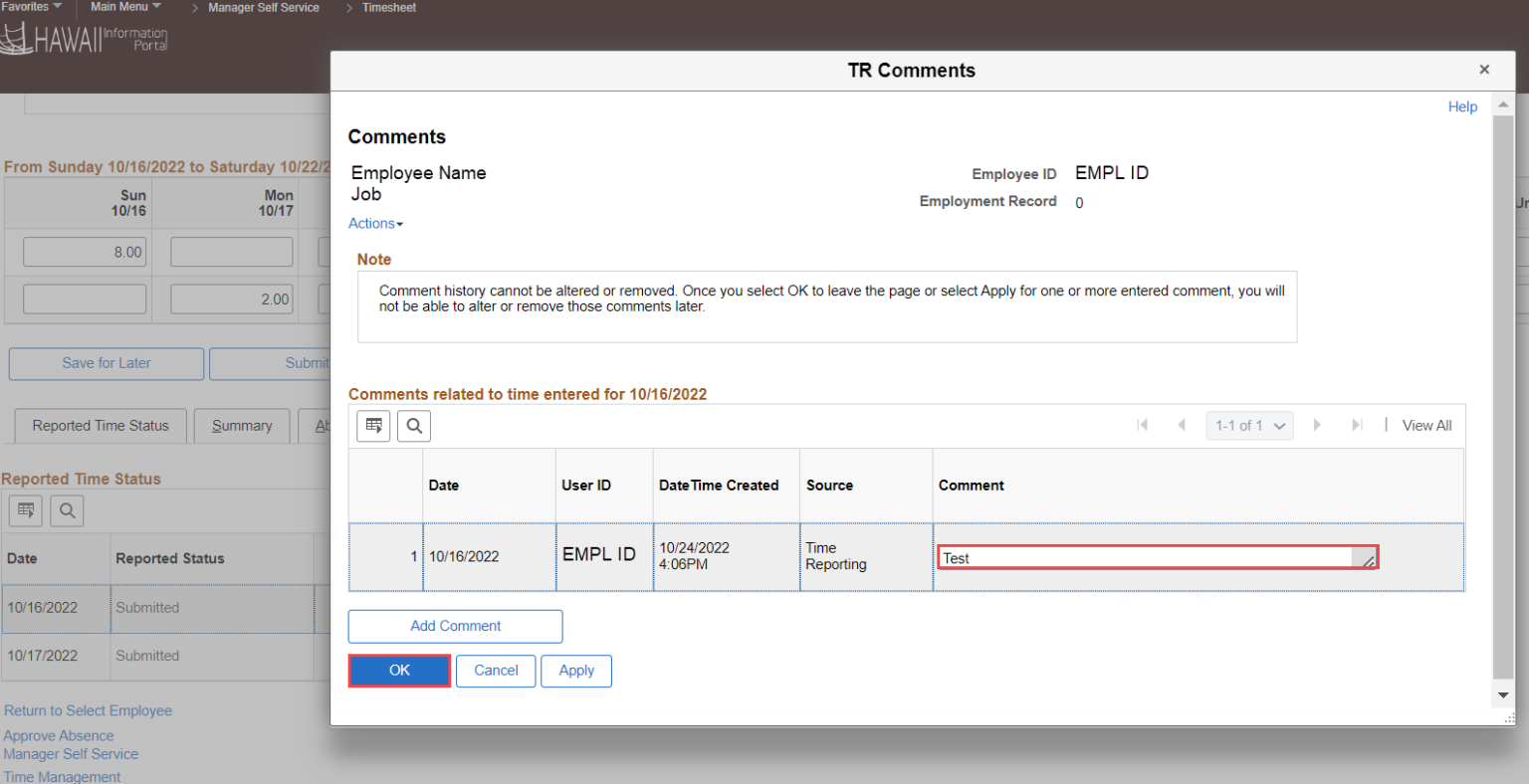Open the Actions dropdown under the job title
This screenshot has width=1529, height=784.
(x=374, y=223)
